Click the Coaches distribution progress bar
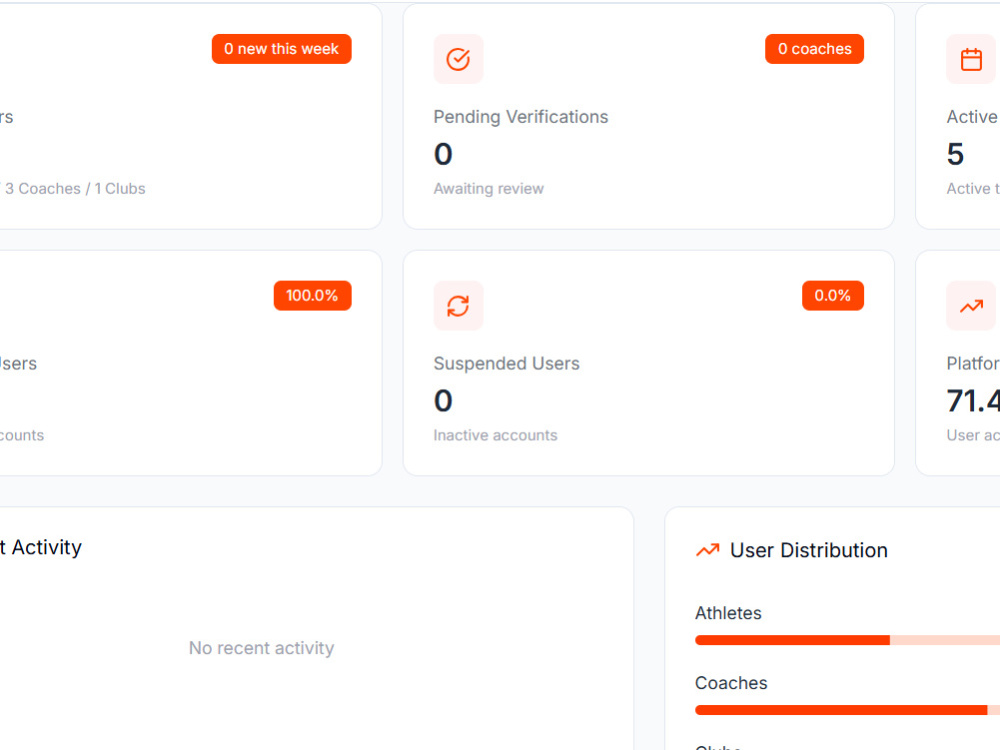This screenshot has width=1000, height=750. (x=848, y=710)
